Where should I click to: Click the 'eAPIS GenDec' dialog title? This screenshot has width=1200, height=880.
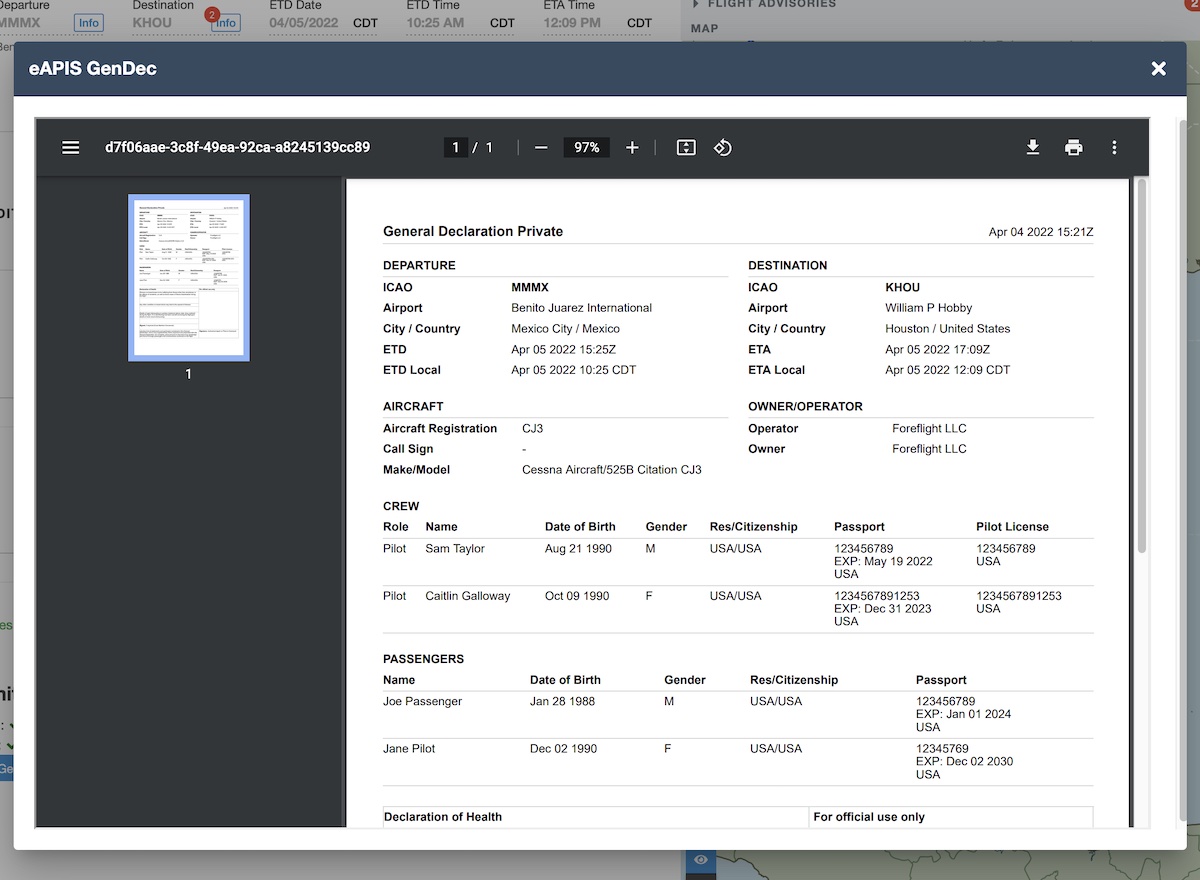click(x=93, y=69)
